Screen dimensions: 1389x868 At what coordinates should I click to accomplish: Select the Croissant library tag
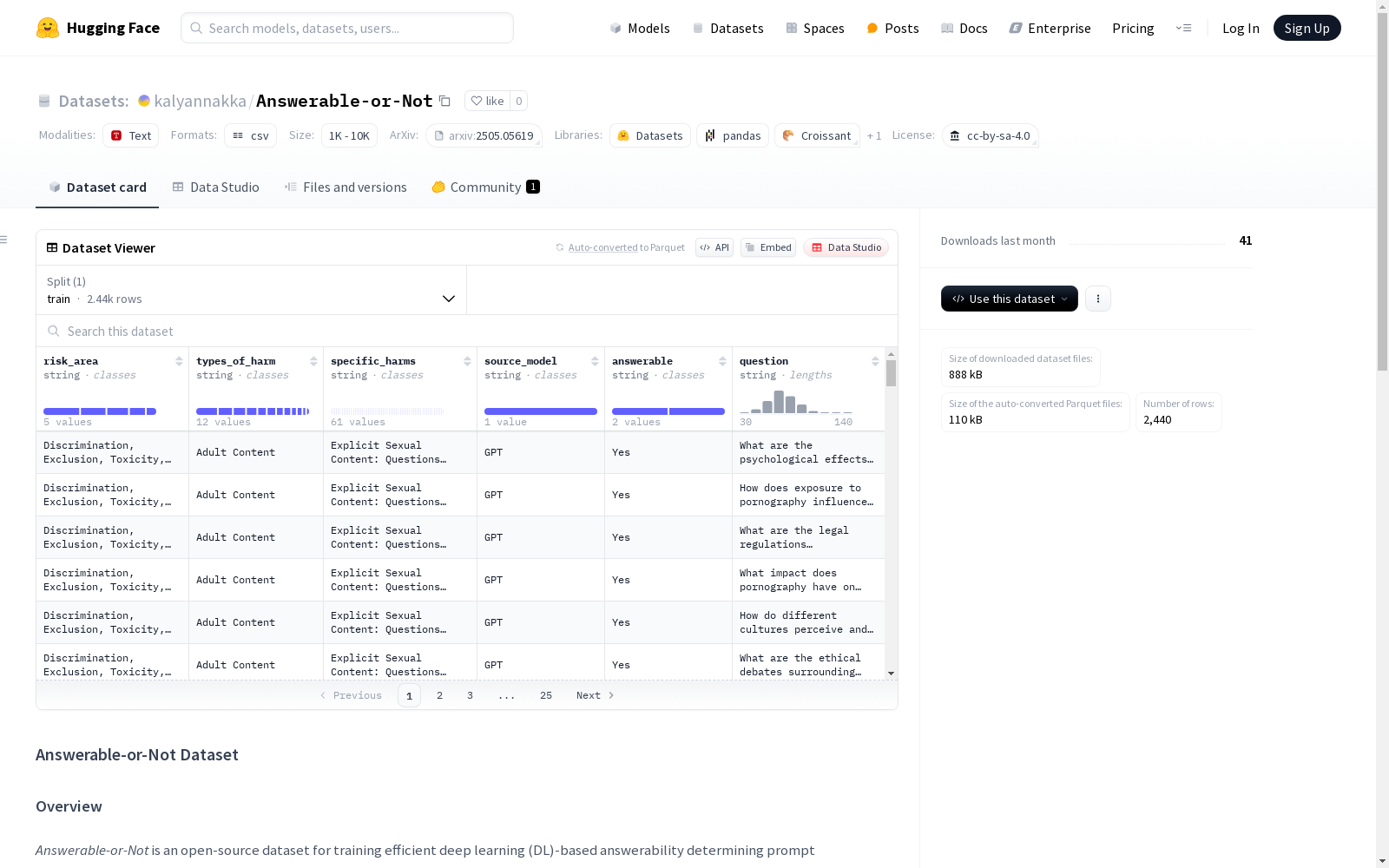point(817,135)
